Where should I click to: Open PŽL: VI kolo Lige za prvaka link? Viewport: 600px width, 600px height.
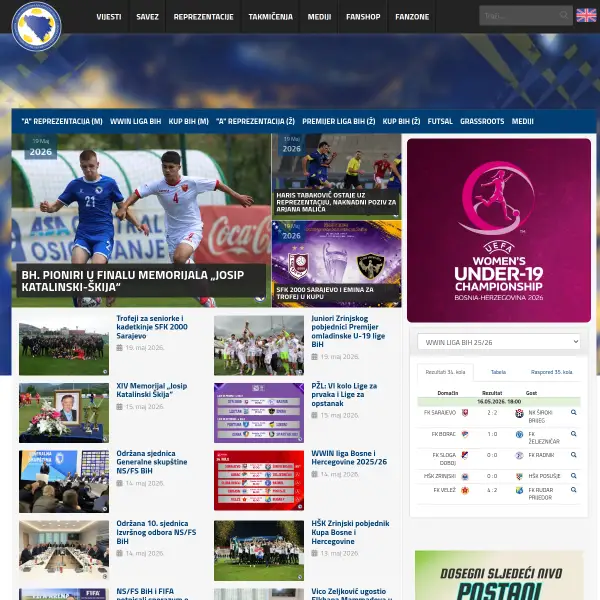coord(344,395)
